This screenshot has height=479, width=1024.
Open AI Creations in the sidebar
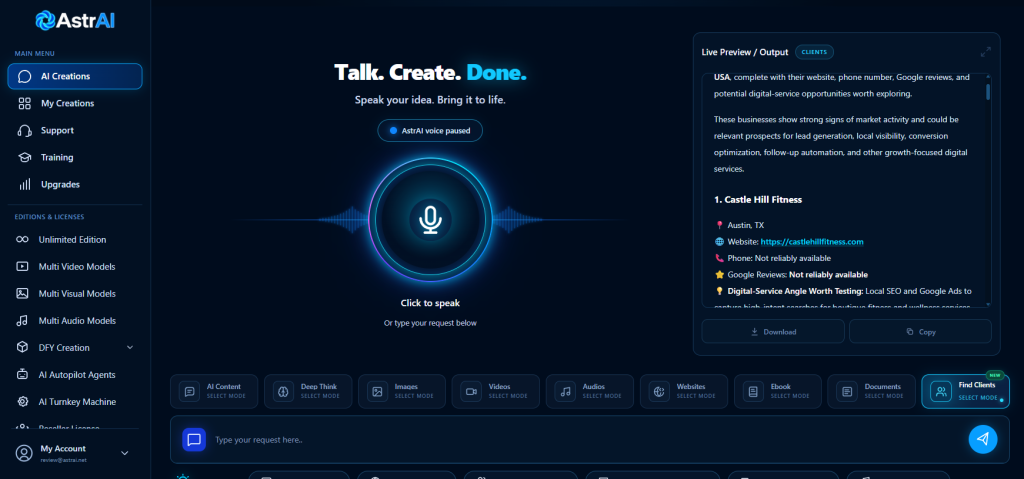pos(75,76)
